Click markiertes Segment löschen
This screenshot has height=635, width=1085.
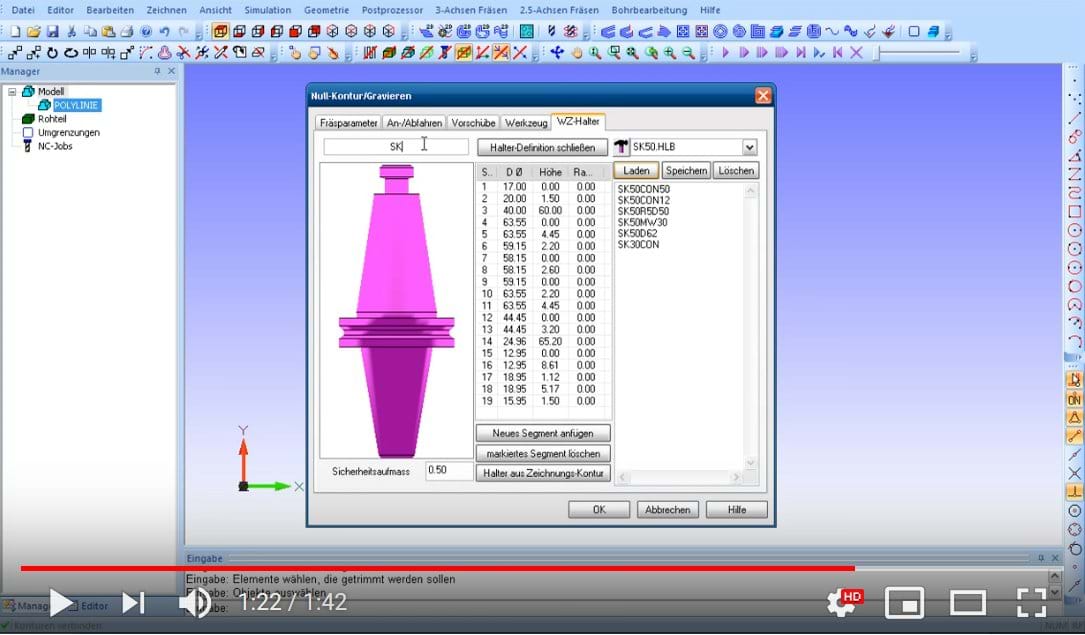pos(542,454)
